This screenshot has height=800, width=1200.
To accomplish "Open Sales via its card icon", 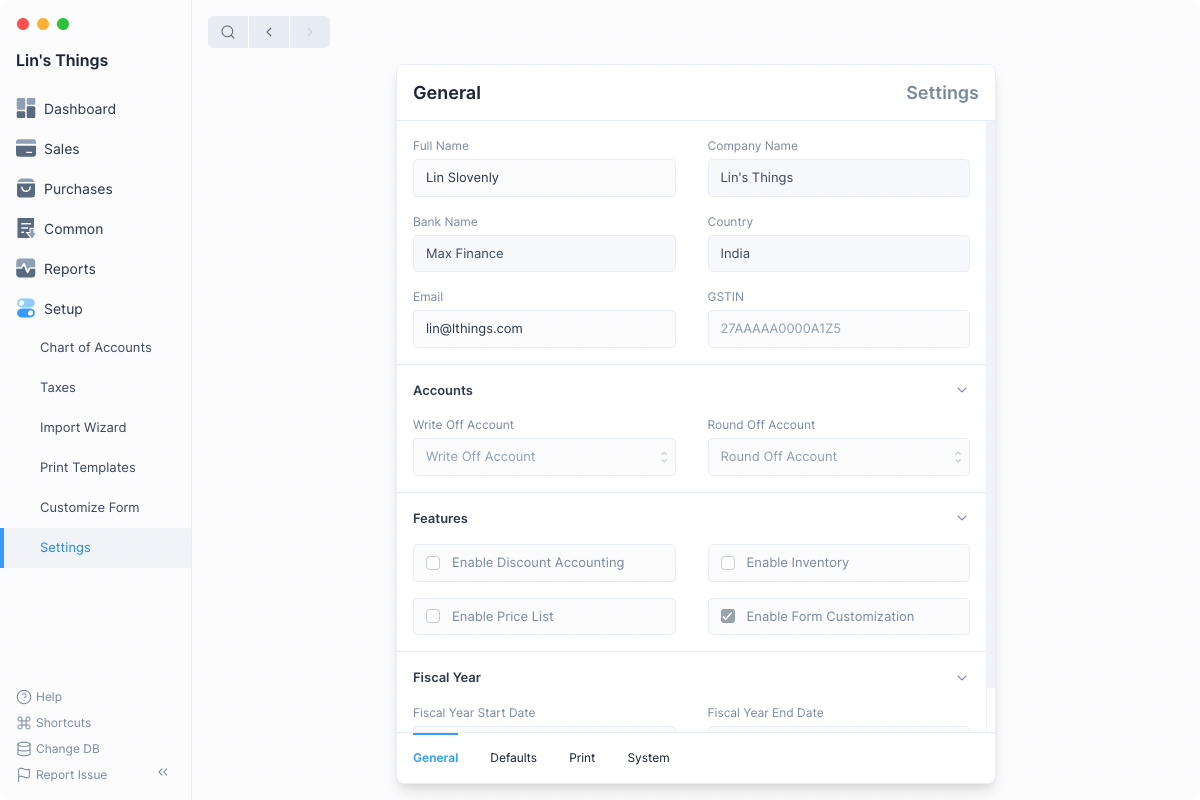I will 26,149.
